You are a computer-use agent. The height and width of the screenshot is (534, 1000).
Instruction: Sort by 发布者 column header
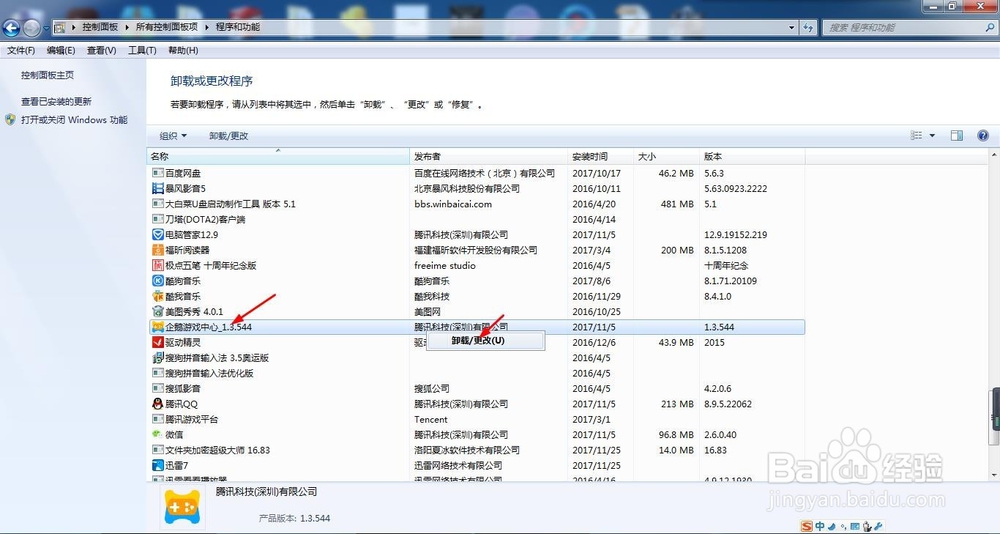click(489, 156)
